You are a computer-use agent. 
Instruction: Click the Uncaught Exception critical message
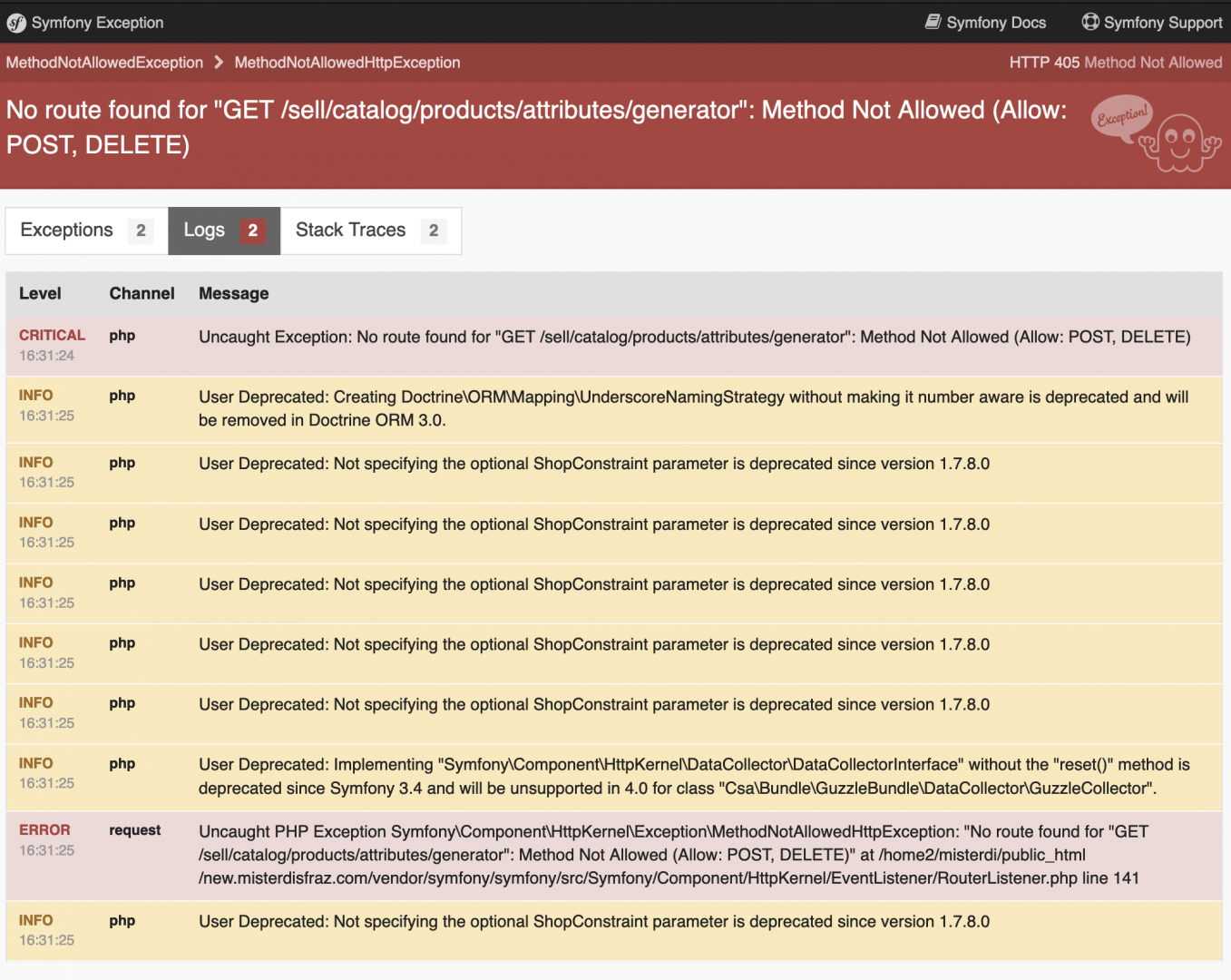pos(695,337)
